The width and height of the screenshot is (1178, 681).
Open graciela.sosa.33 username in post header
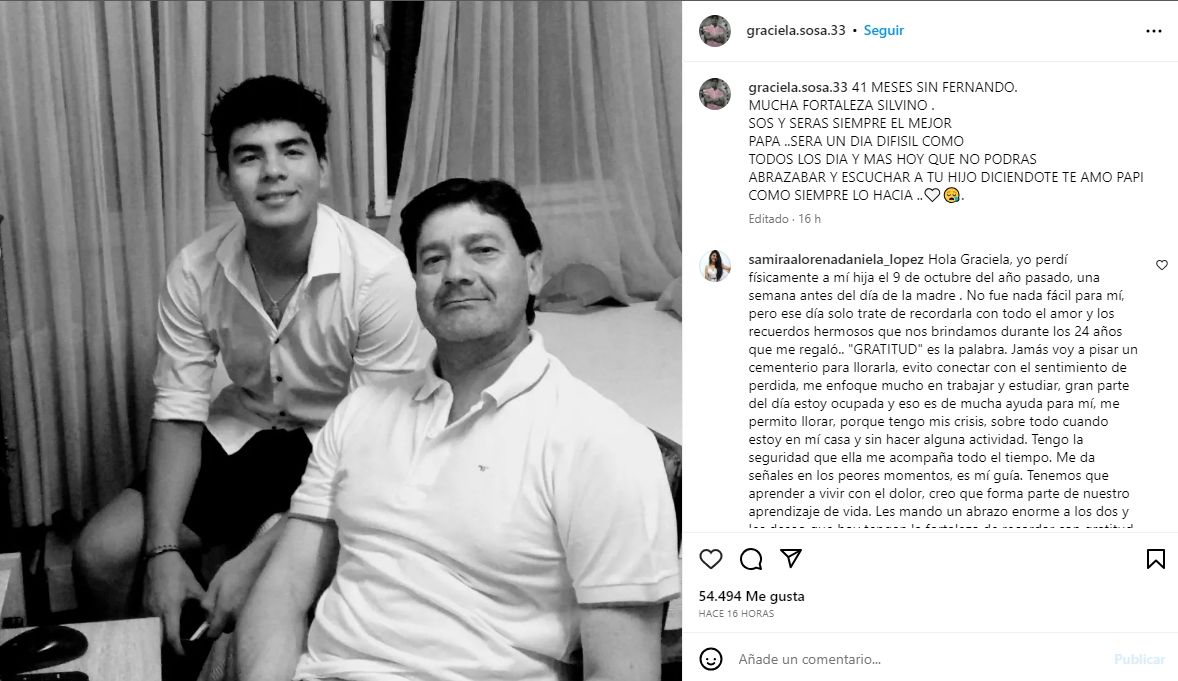[x=796, y=30]
